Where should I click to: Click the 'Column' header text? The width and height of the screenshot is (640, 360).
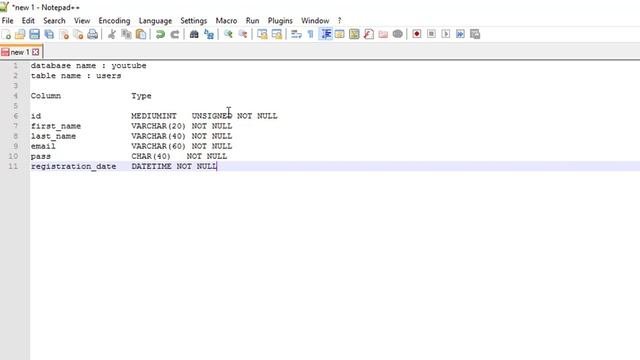(x=46, y=96)
